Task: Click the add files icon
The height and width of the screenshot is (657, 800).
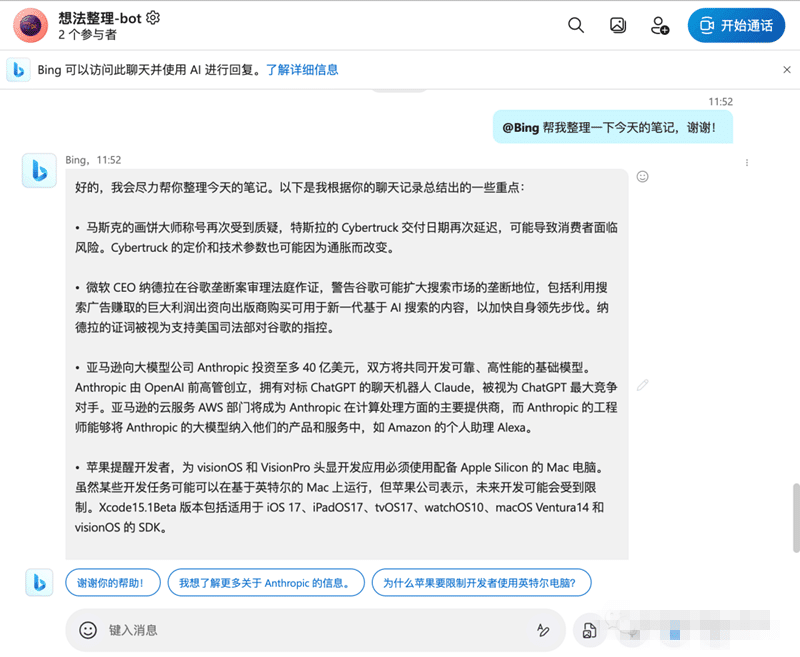Action: click(589, 630)
